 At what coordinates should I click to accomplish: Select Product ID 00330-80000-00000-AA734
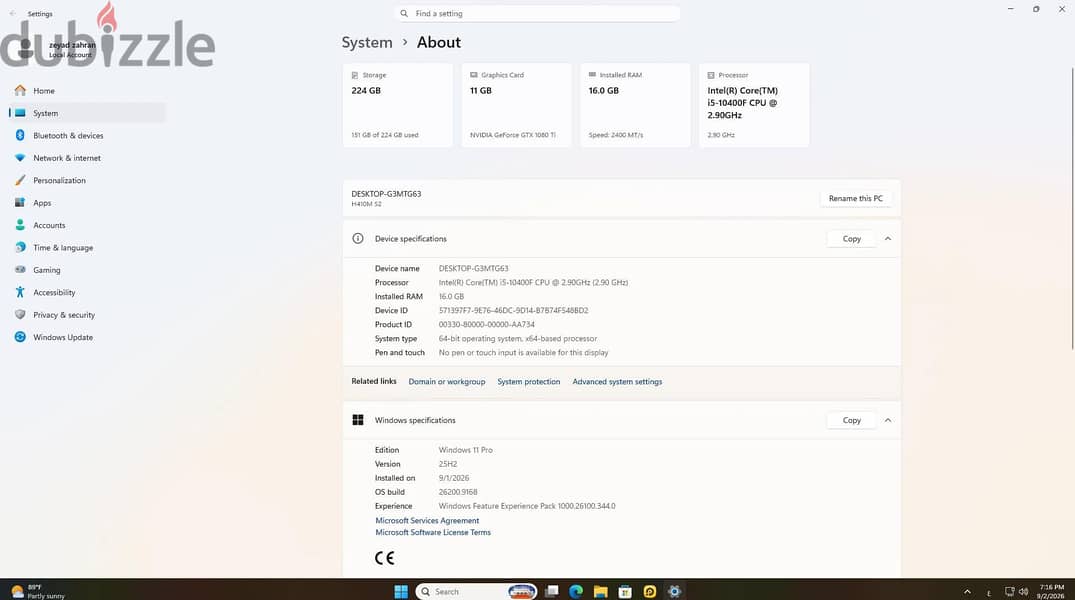pos(487,324)
